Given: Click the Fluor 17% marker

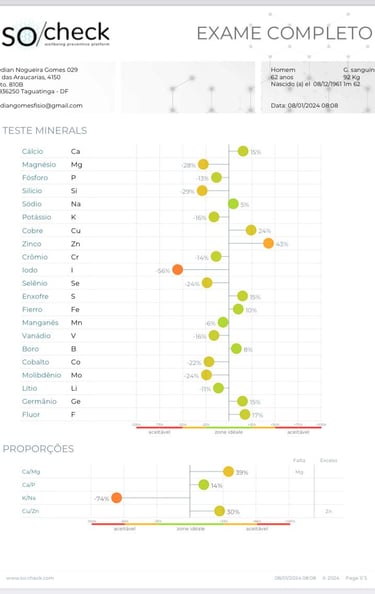Looking at the screenshot, I should [245, 414].
